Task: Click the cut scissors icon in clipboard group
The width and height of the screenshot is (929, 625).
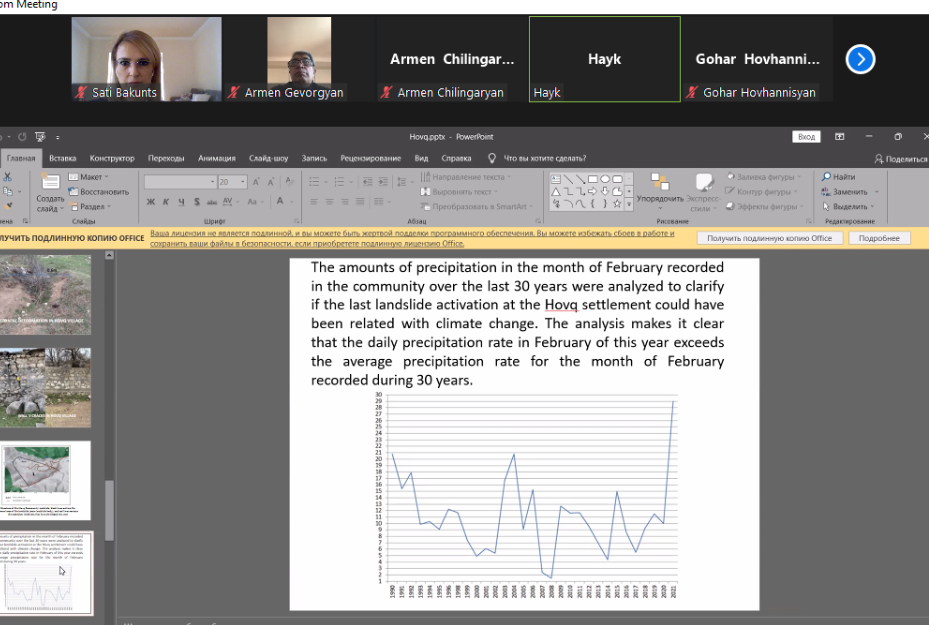Action: [9, 177]
